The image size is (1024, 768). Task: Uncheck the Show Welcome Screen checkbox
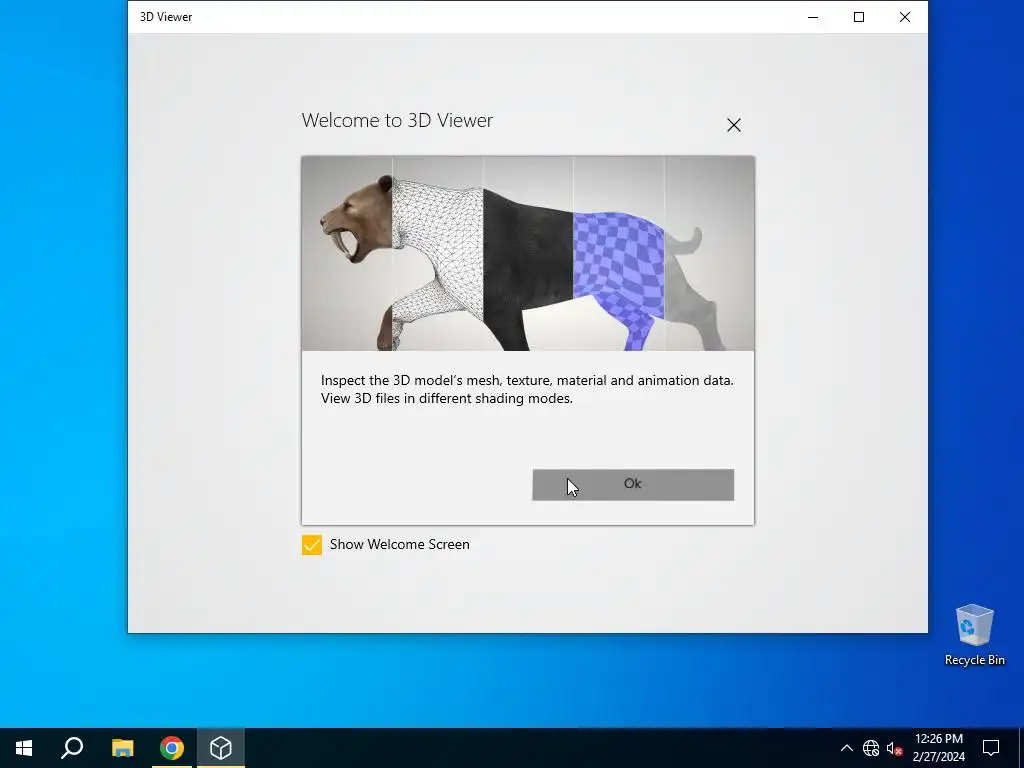tap(312, 545)
